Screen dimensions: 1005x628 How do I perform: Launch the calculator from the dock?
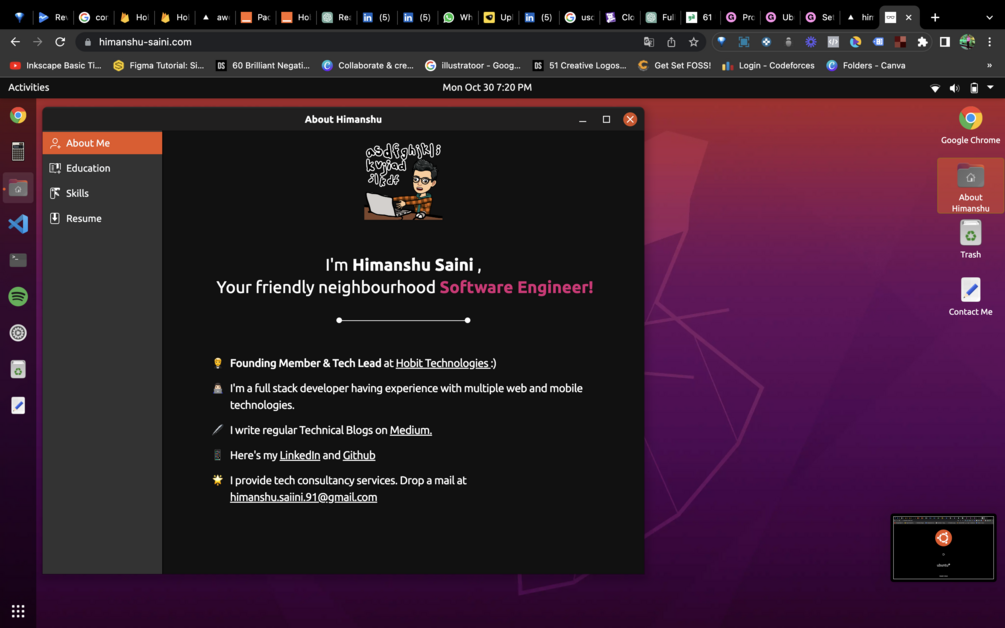[18, 151]
